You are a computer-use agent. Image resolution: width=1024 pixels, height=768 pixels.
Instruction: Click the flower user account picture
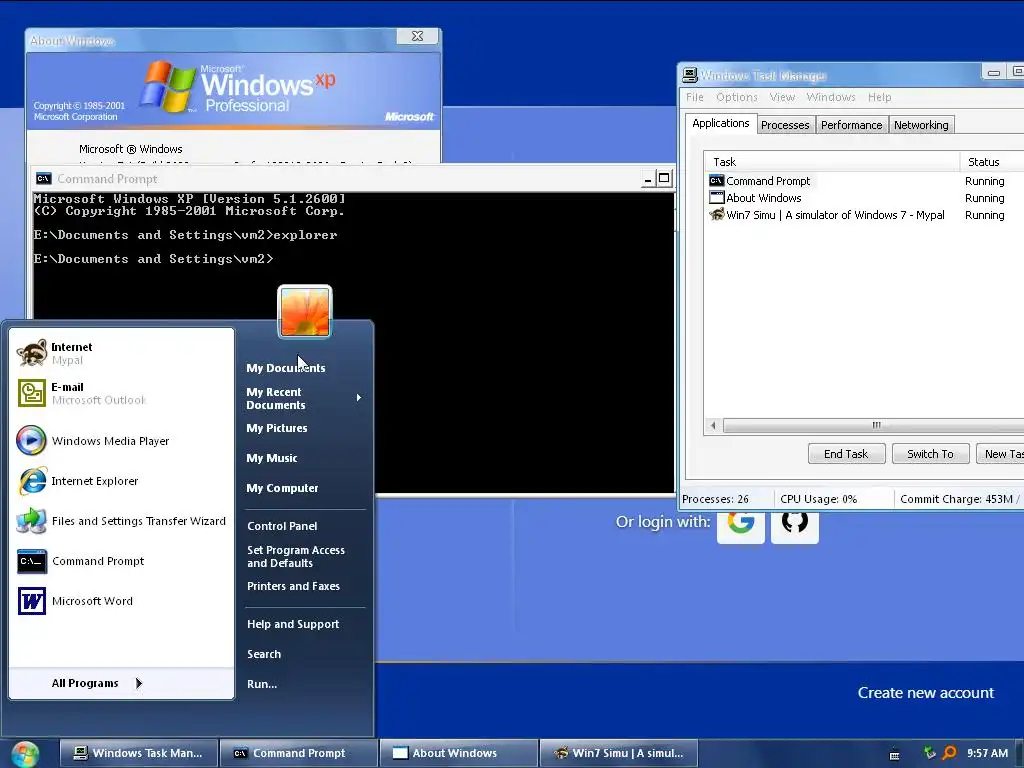click(x=305, y=312)
